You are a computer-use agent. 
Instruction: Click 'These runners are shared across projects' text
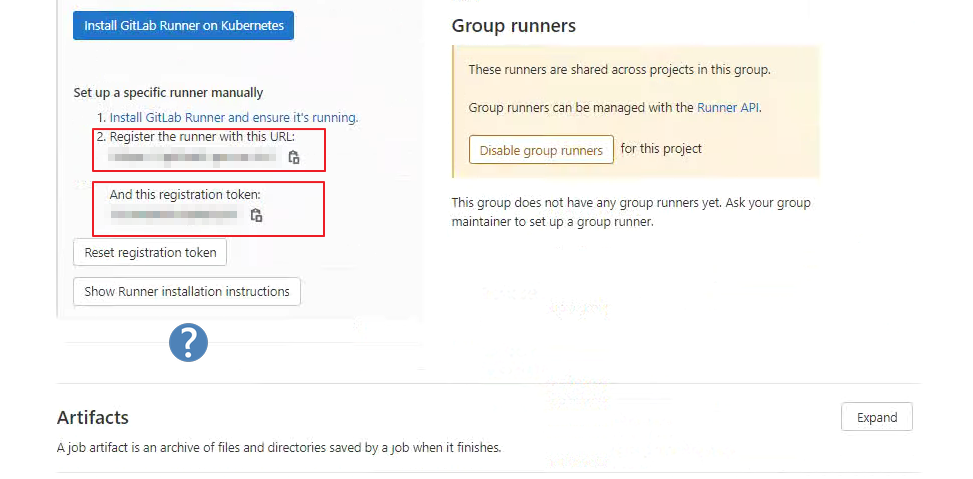pyautogui.click(x=619, y=69)
